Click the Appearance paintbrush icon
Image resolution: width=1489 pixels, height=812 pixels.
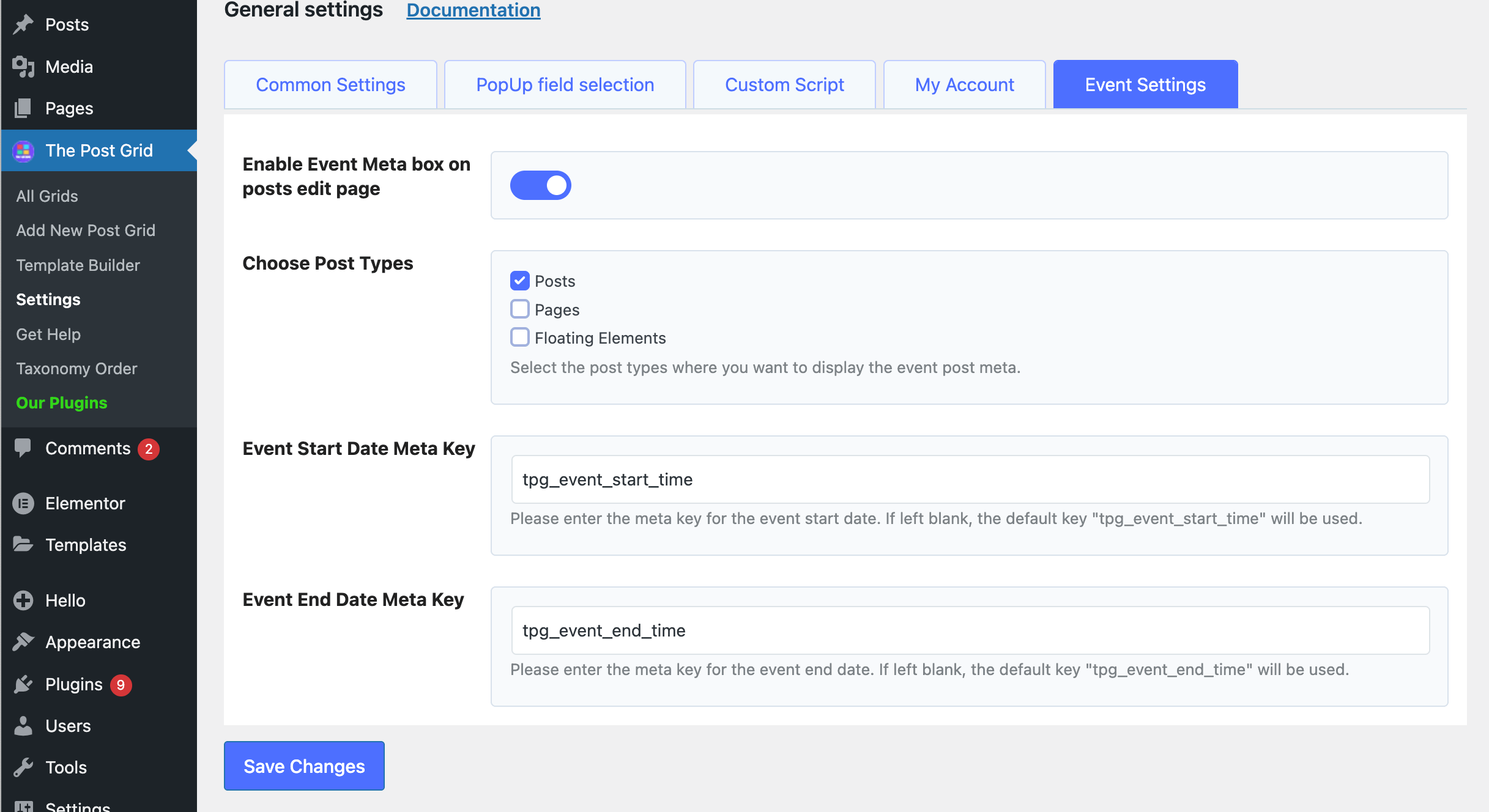tap(23, 642)
